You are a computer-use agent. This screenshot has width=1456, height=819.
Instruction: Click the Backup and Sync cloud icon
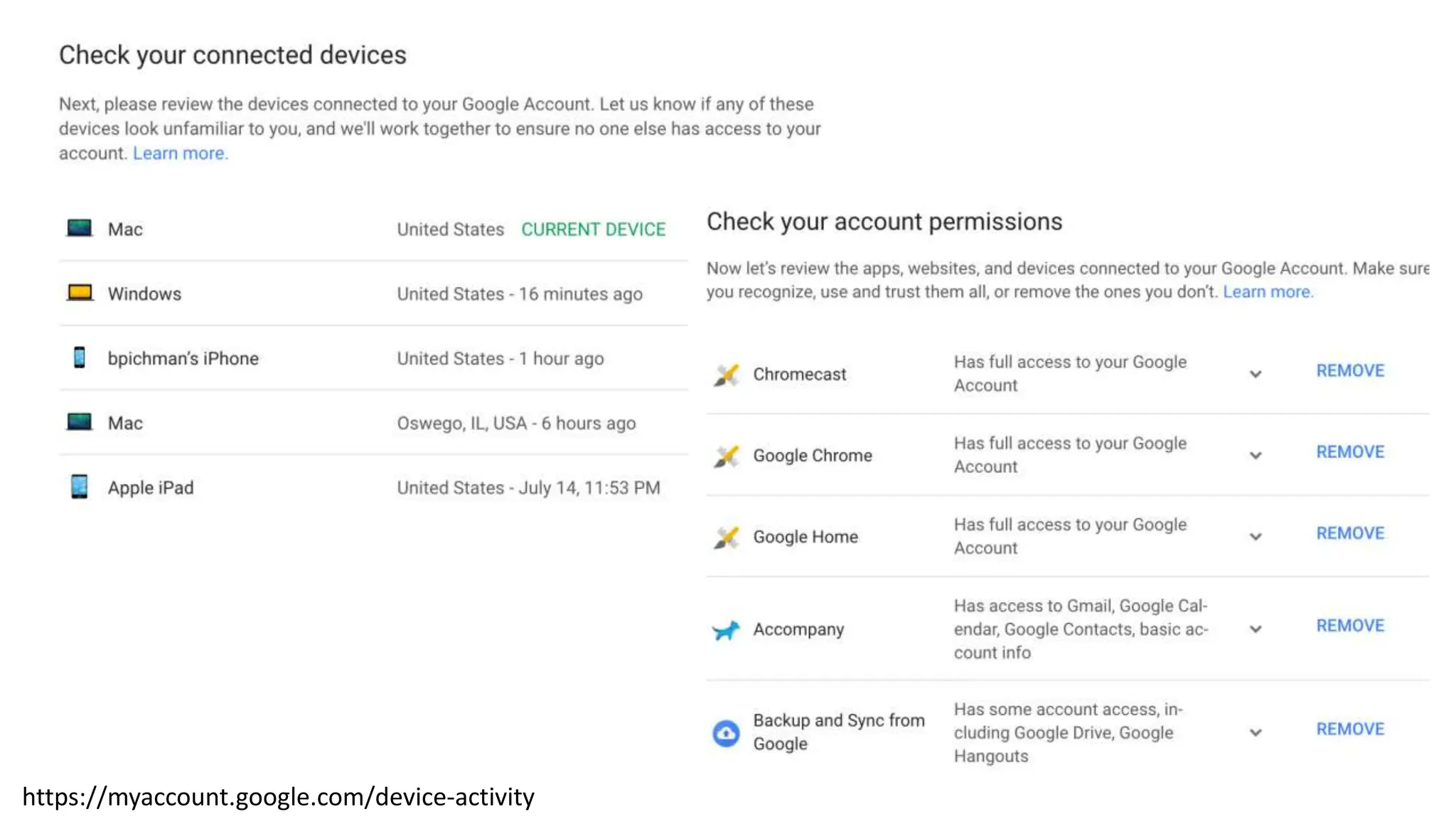[x=726, y=733]
